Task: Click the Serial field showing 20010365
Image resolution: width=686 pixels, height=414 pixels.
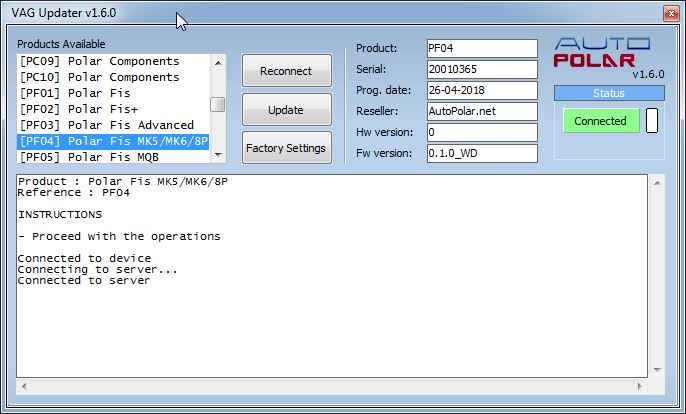Action: click(482, 69)
